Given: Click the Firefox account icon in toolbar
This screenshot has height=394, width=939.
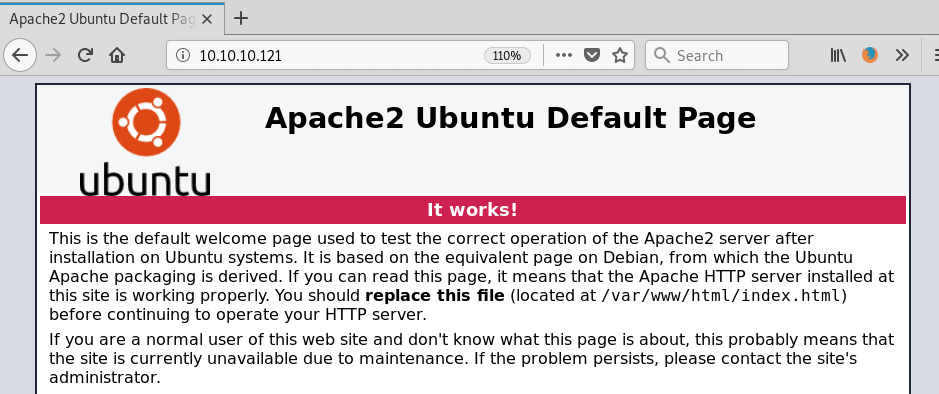Looking at the screenshot, I should 870,56.
